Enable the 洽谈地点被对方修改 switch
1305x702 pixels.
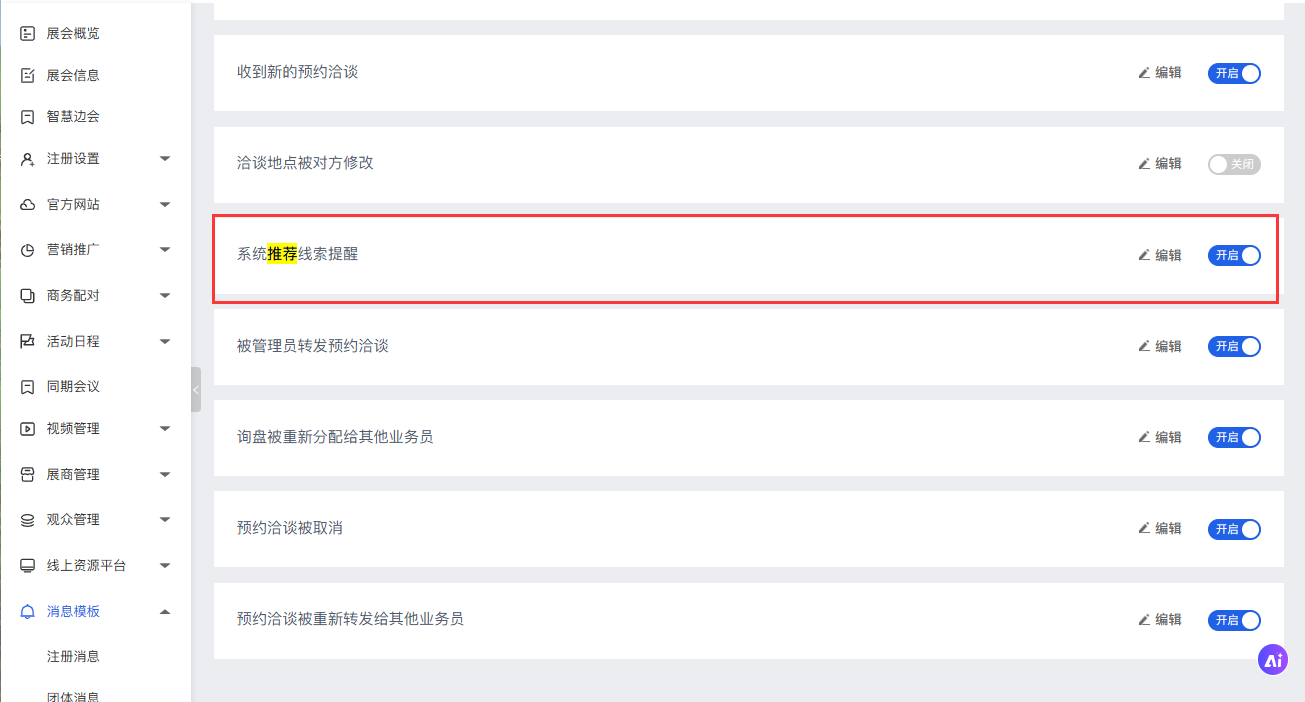[x=1234, y=164]
